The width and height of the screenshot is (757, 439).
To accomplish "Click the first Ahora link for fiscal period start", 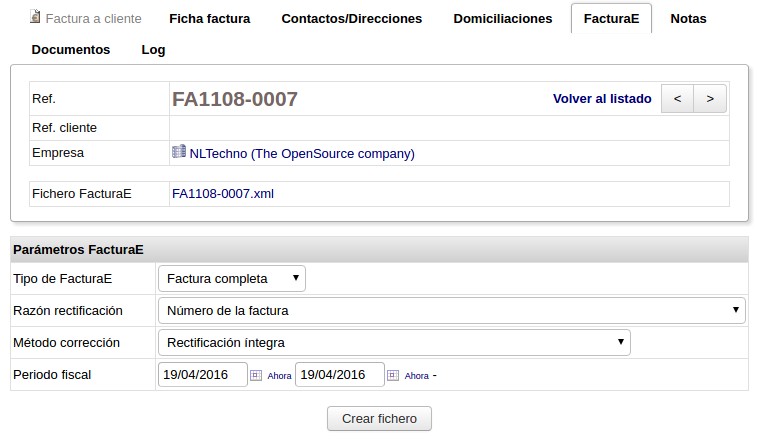I will 279,376.
